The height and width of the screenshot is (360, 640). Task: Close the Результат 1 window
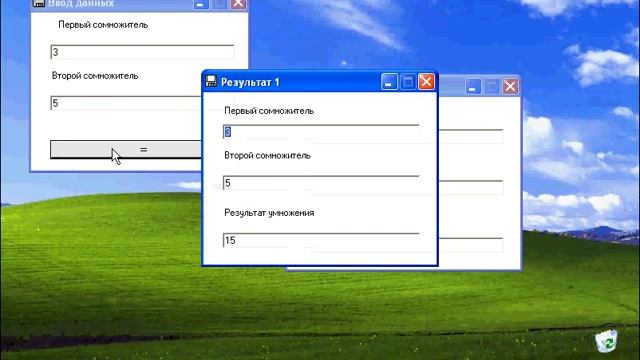[427, 82]
